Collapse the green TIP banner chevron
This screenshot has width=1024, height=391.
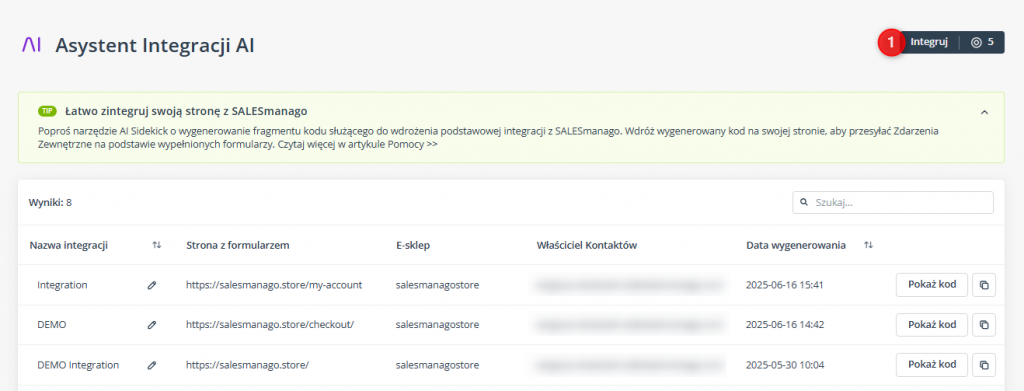tap(984, 112)
